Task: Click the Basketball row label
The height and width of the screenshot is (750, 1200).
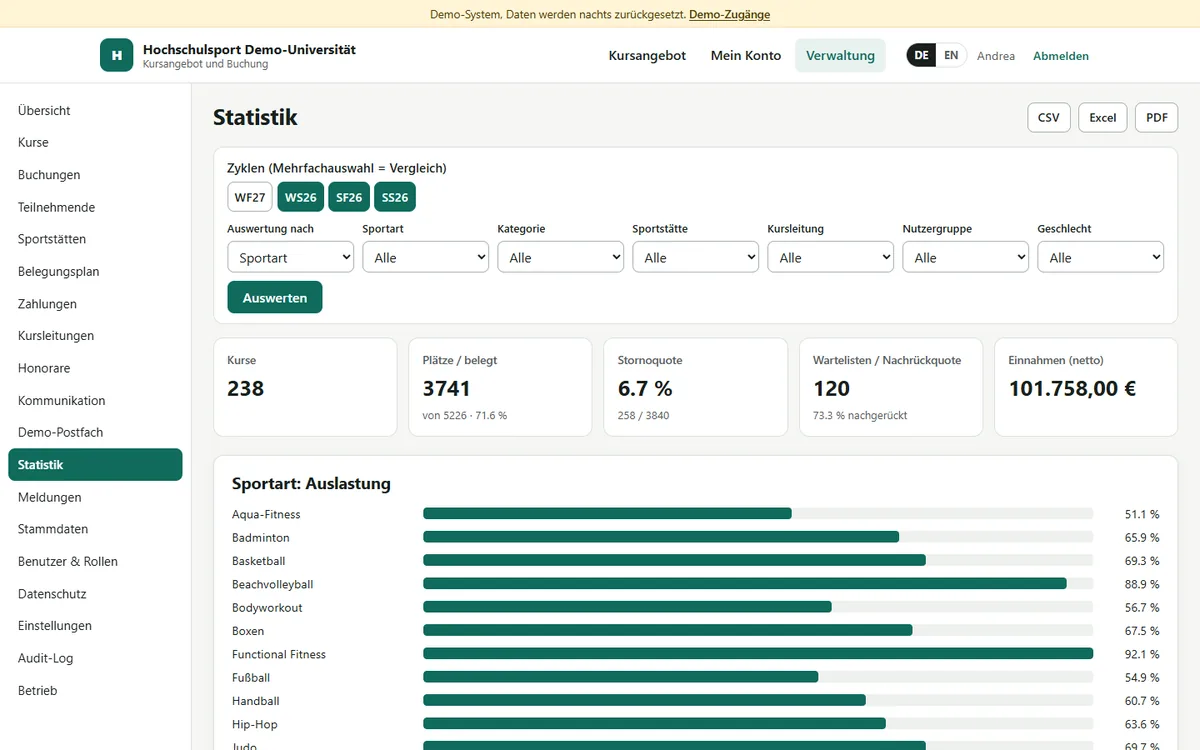Action: tap(259, 561)
